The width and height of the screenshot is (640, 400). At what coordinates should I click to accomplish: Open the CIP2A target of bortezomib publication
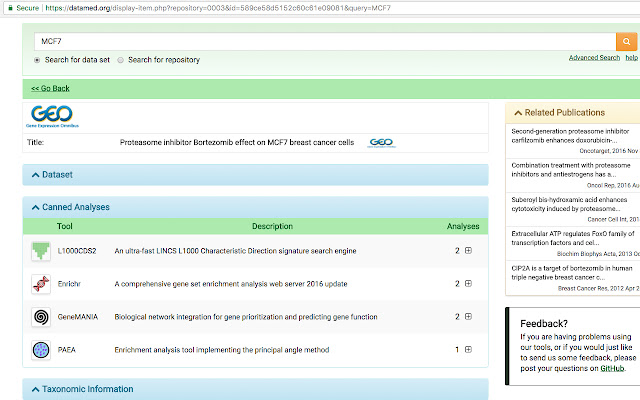coord(571,273)
